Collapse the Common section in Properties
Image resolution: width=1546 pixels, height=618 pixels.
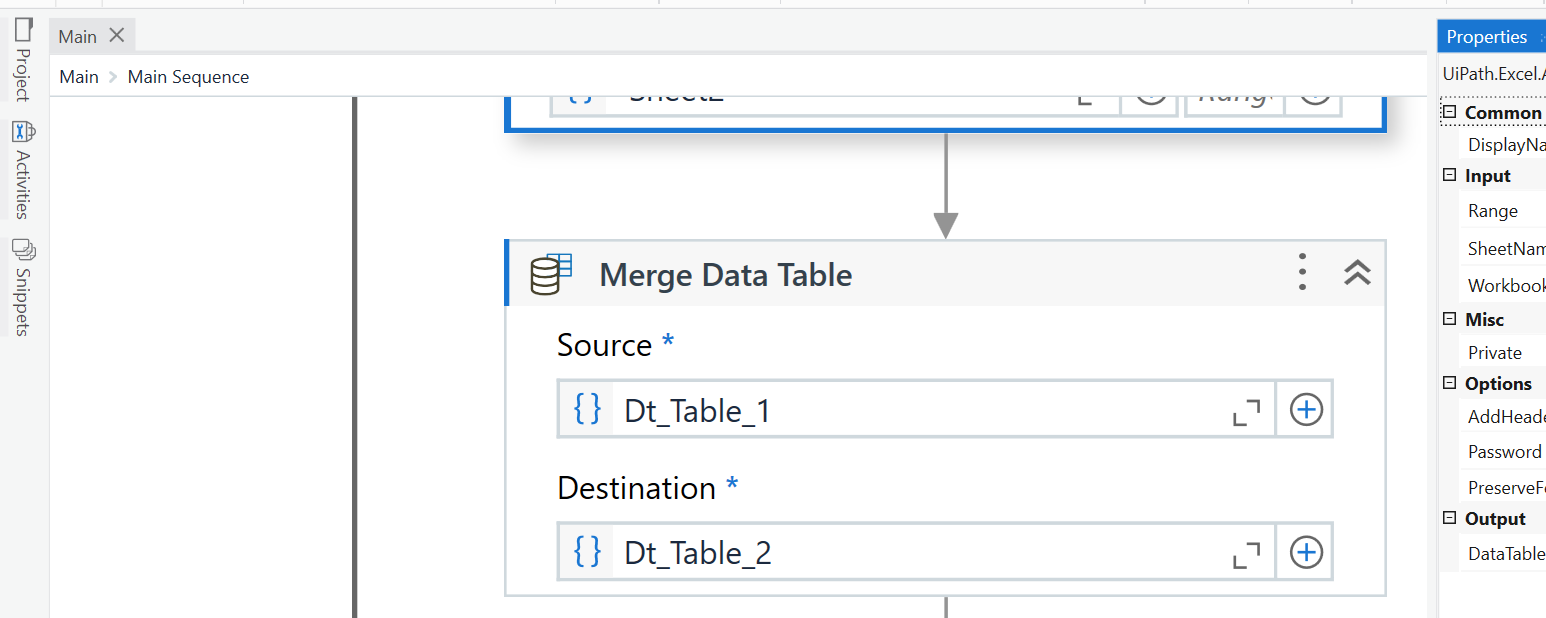pyautogui.click(x=1449, y=112)
